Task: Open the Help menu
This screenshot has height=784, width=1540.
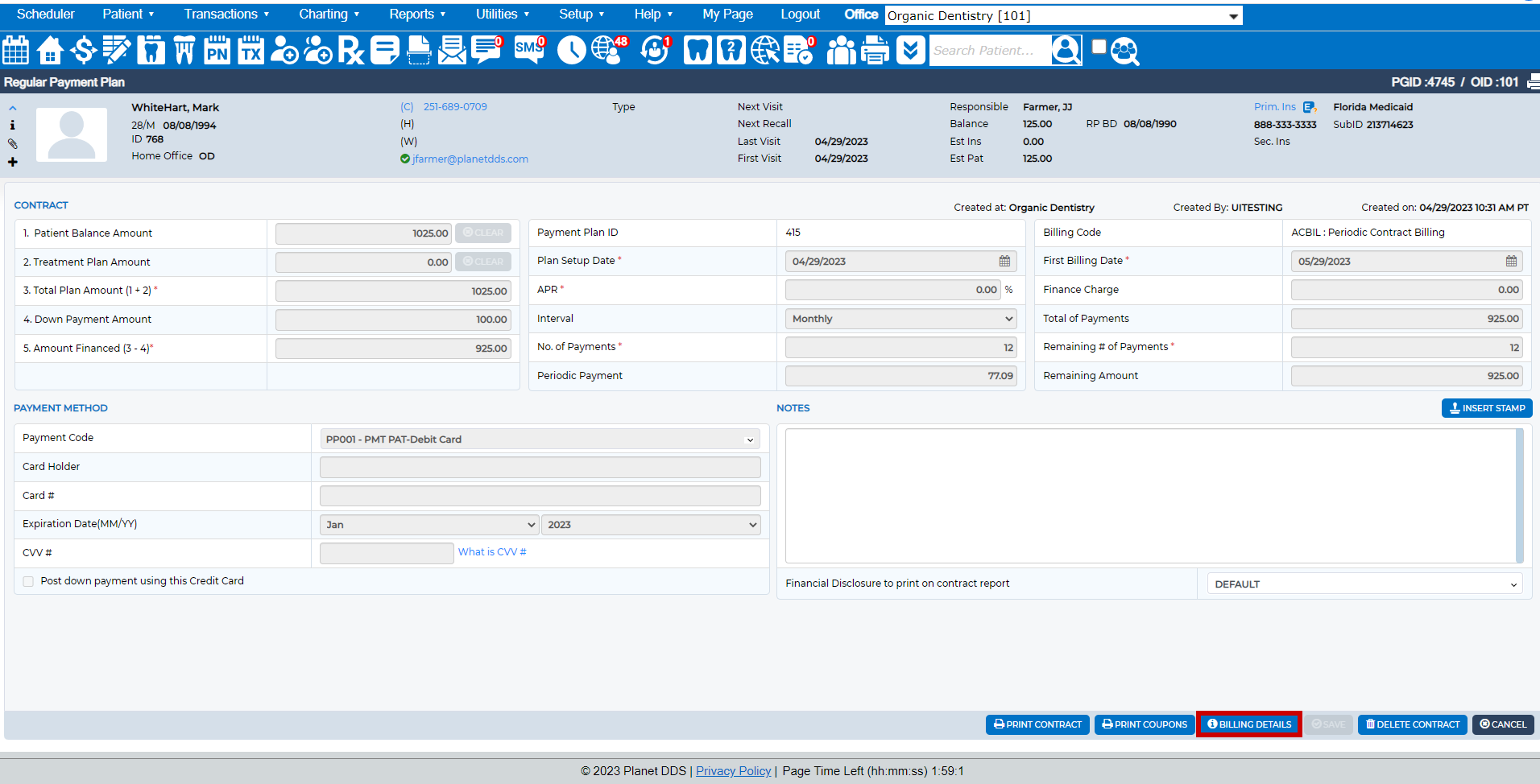Action: point(653,14)
